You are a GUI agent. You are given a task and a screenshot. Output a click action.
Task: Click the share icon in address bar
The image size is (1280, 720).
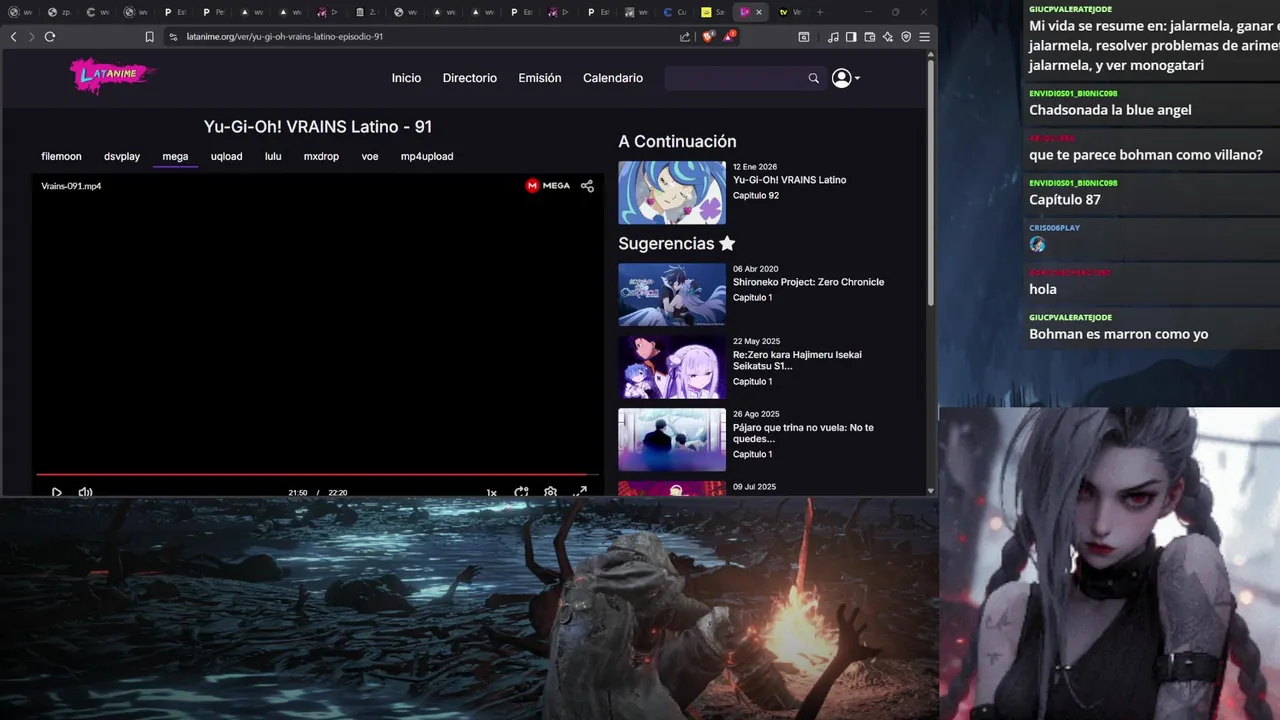[685, 37]
